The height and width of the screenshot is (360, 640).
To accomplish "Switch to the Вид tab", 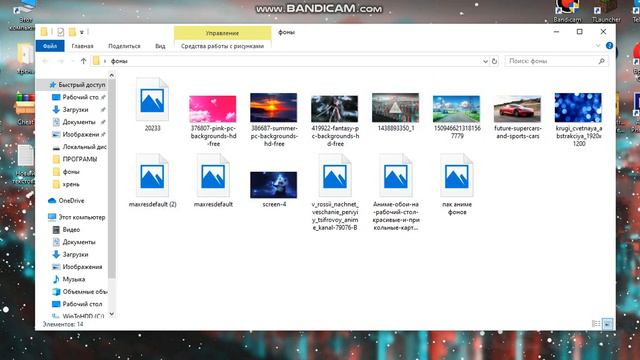I will click(160, 46).
